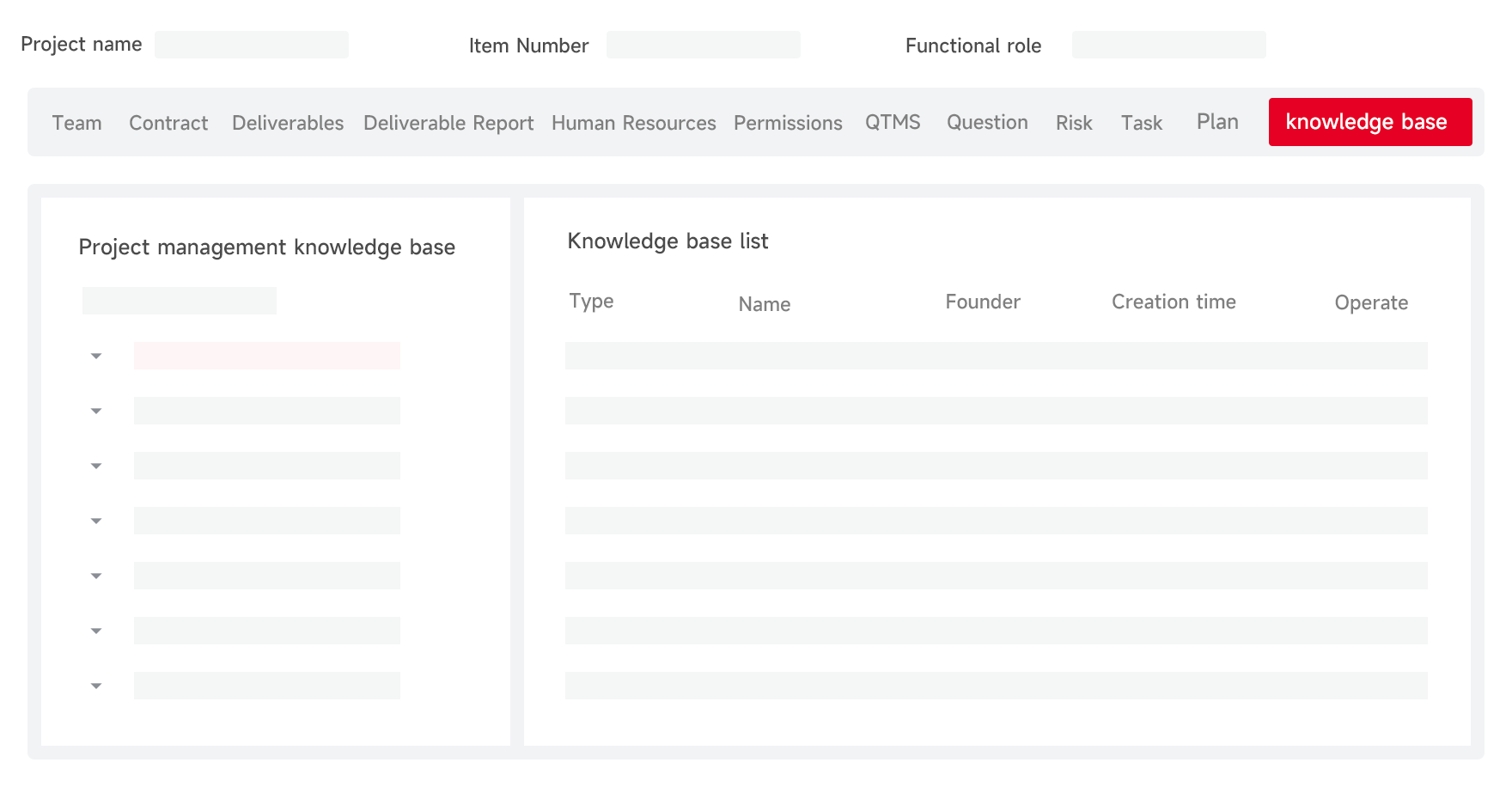The image size is (1512, 787).
Task: Sort by Creation time column
Action: (x=1174, y=302)
